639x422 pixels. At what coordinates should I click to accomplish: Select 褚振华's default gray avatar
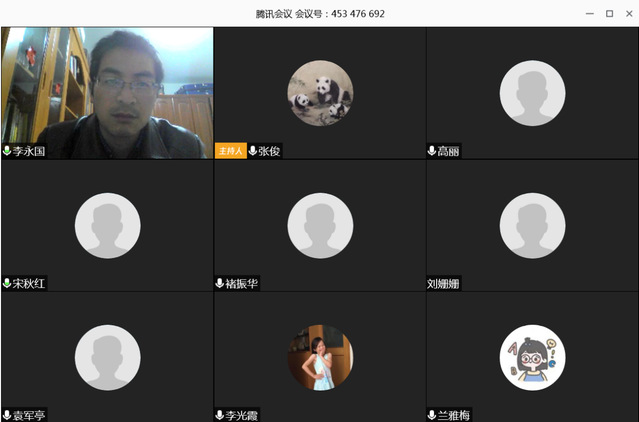pyautogui.click(x=320, y=225)
